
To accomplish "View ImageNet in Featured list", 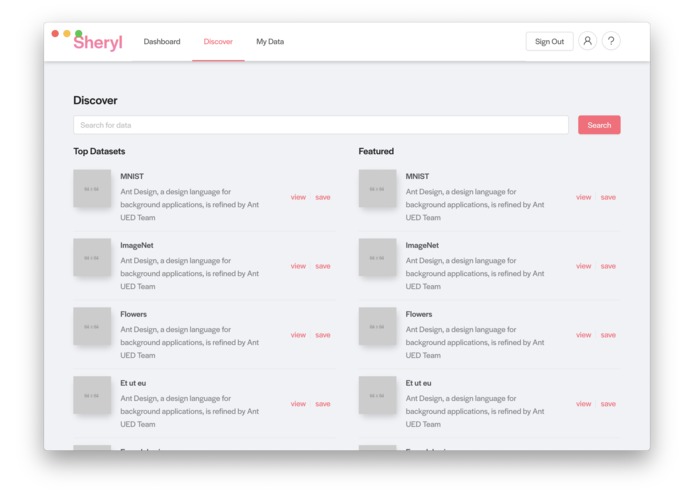I will point(583,266).
